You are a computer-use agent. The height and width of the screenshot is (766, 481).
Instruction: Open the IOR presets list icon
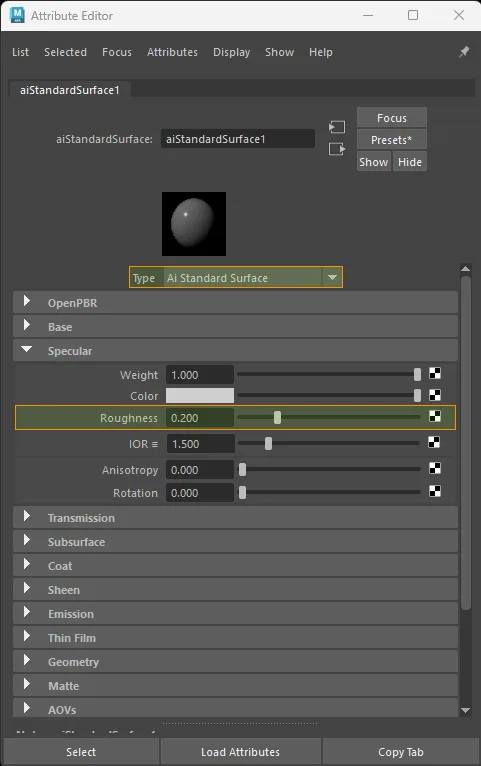coord(155,444)
